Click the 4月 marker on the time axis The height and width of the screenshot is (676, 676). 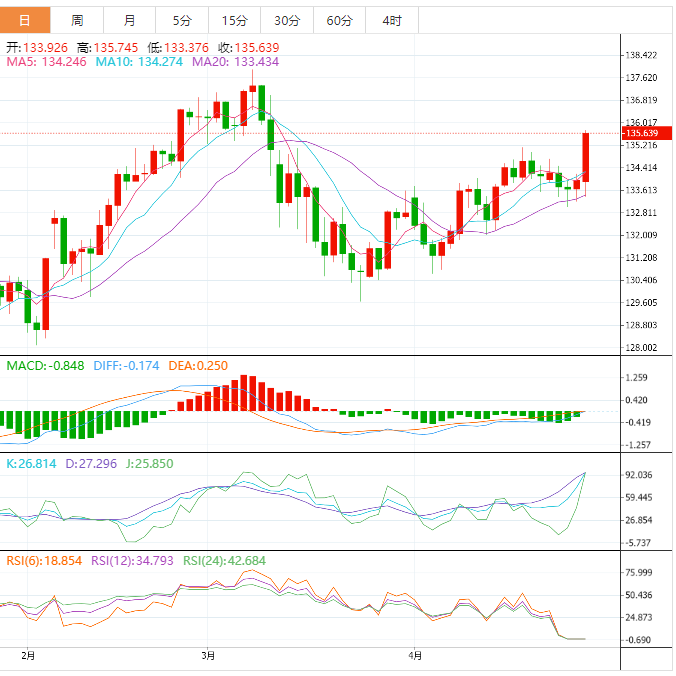(x=414, y=656)
